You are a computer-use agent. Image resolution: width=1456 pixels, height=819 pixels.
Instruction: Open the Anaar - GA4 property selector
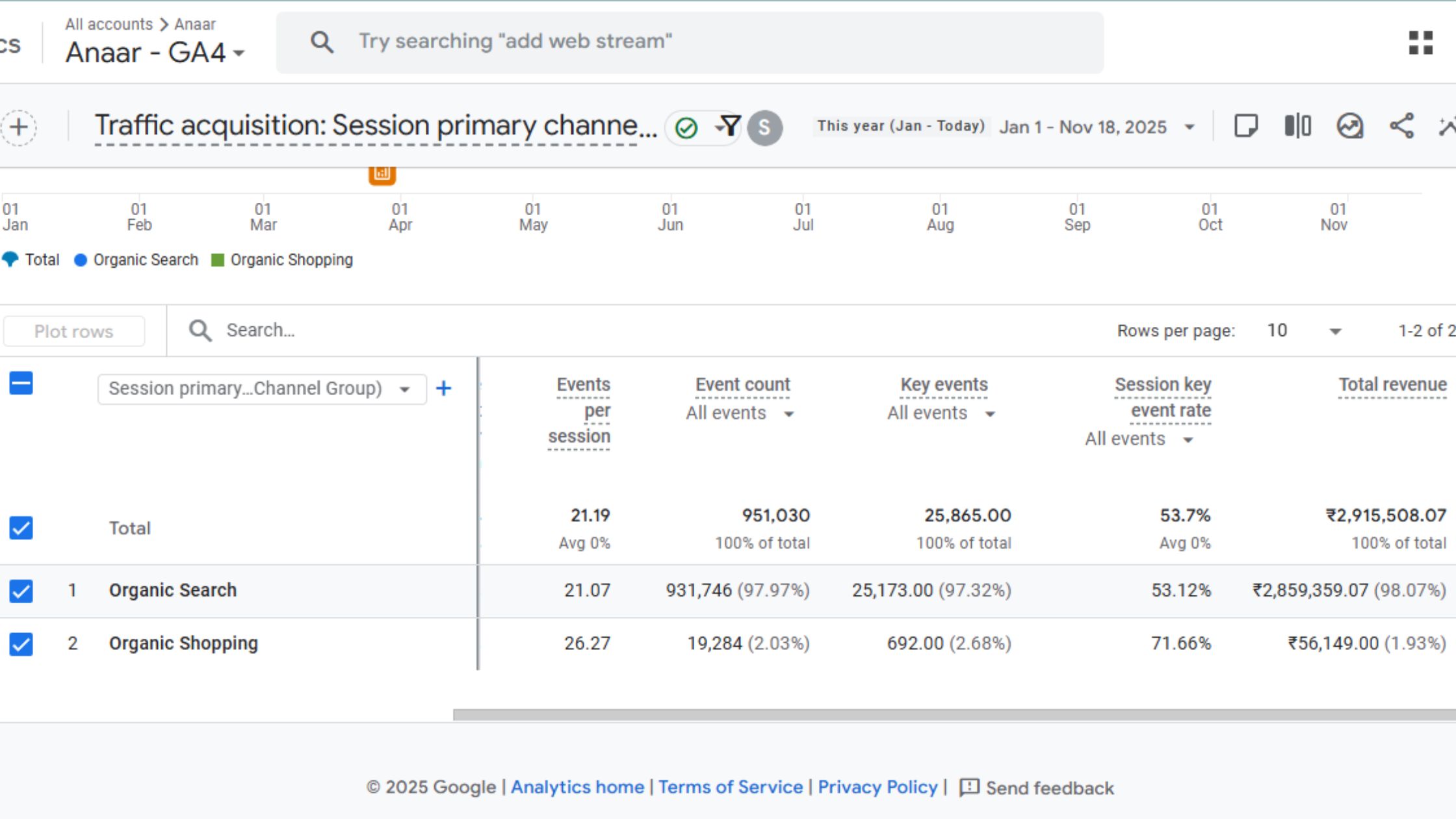[155, 52]
